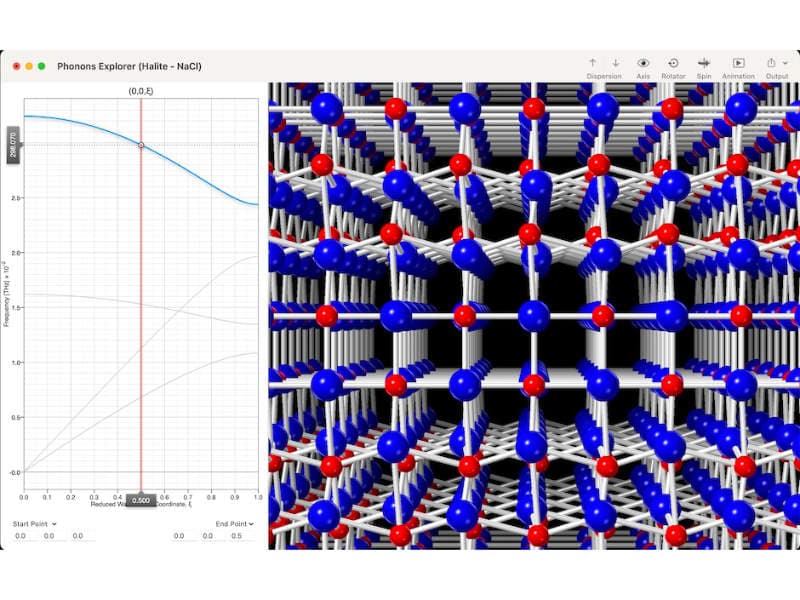
Task: Click the 0.500 wave vector value tag
Action: (x=141, y=501)
